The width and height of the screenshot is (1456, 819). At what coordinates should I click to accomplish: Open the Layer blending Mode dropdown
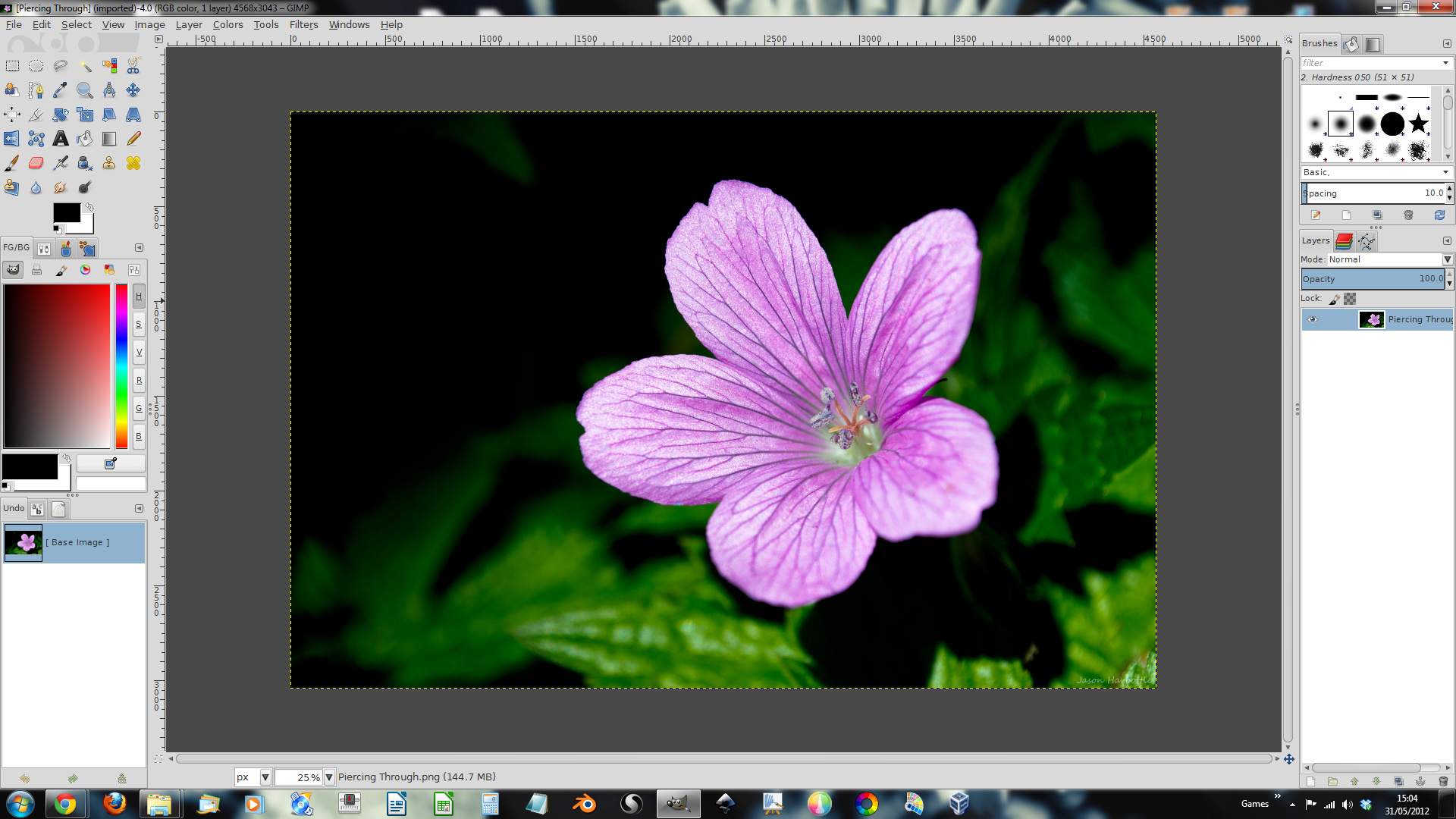click(x=1449, y=259)
